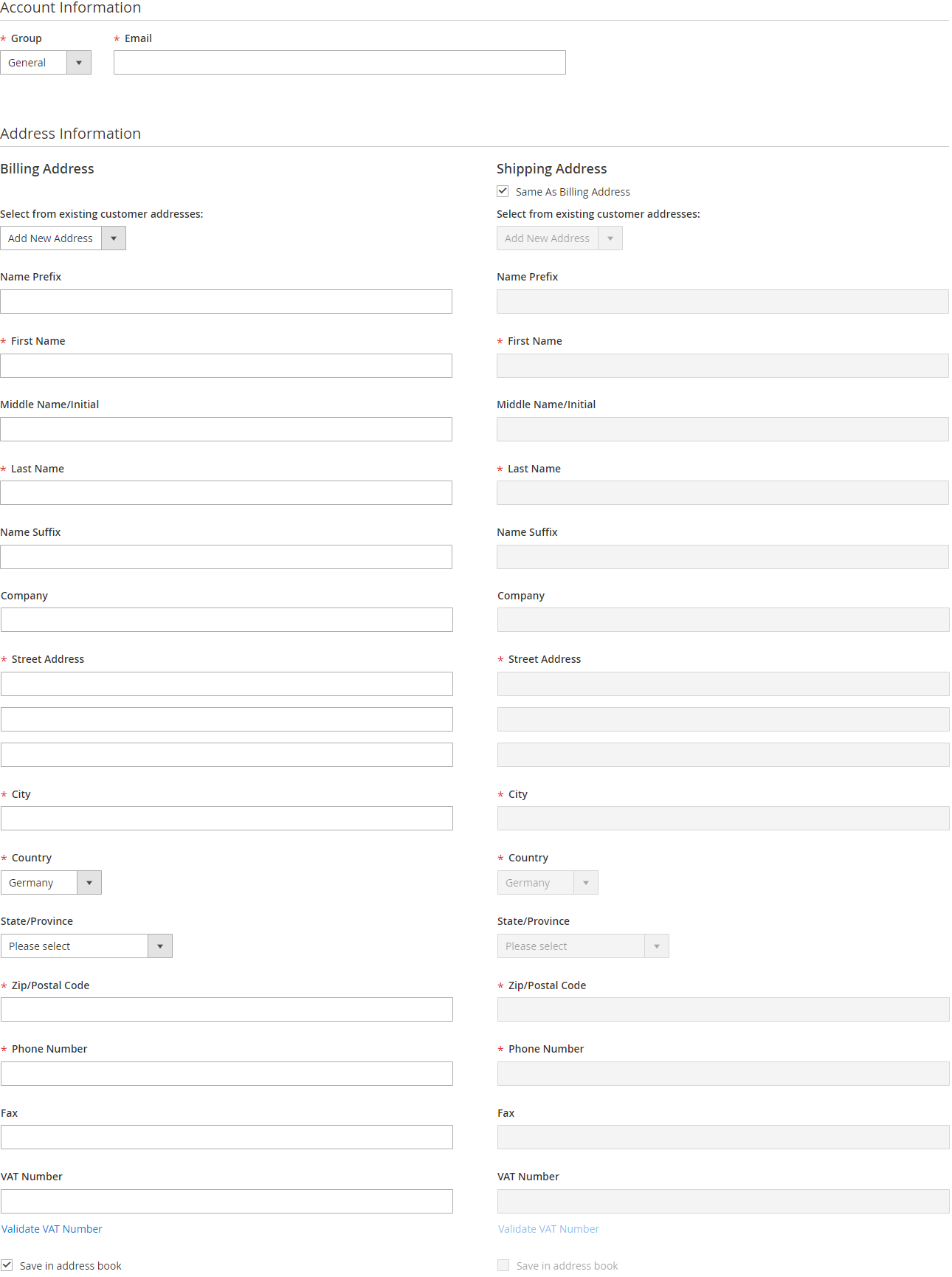
Task: Focus the billing Last Name field
Action: click(226, 493)
